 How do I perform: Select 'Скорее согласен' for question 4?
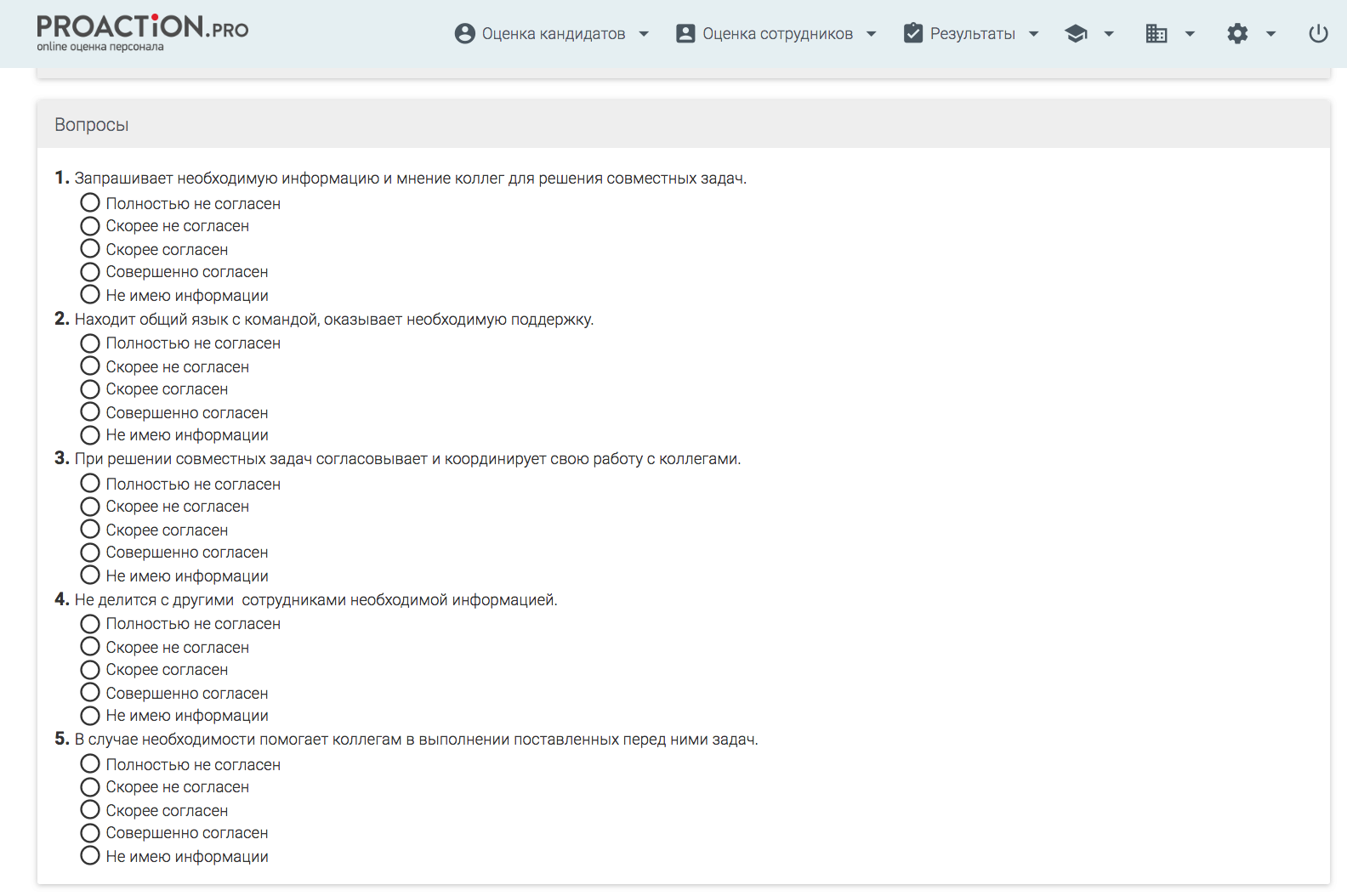tap(90, 670)
